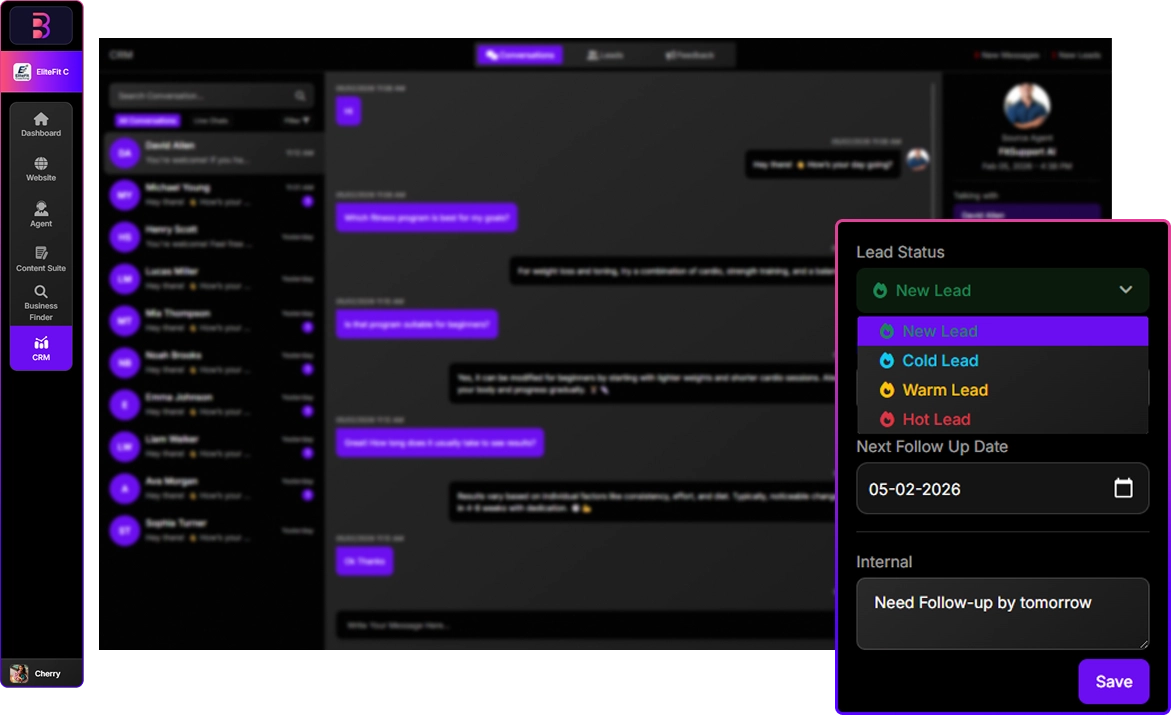Screen dimensions: 1171x715
Task: Click the B app logo at top
Action: pyautogui.click(x=41, y=26)
